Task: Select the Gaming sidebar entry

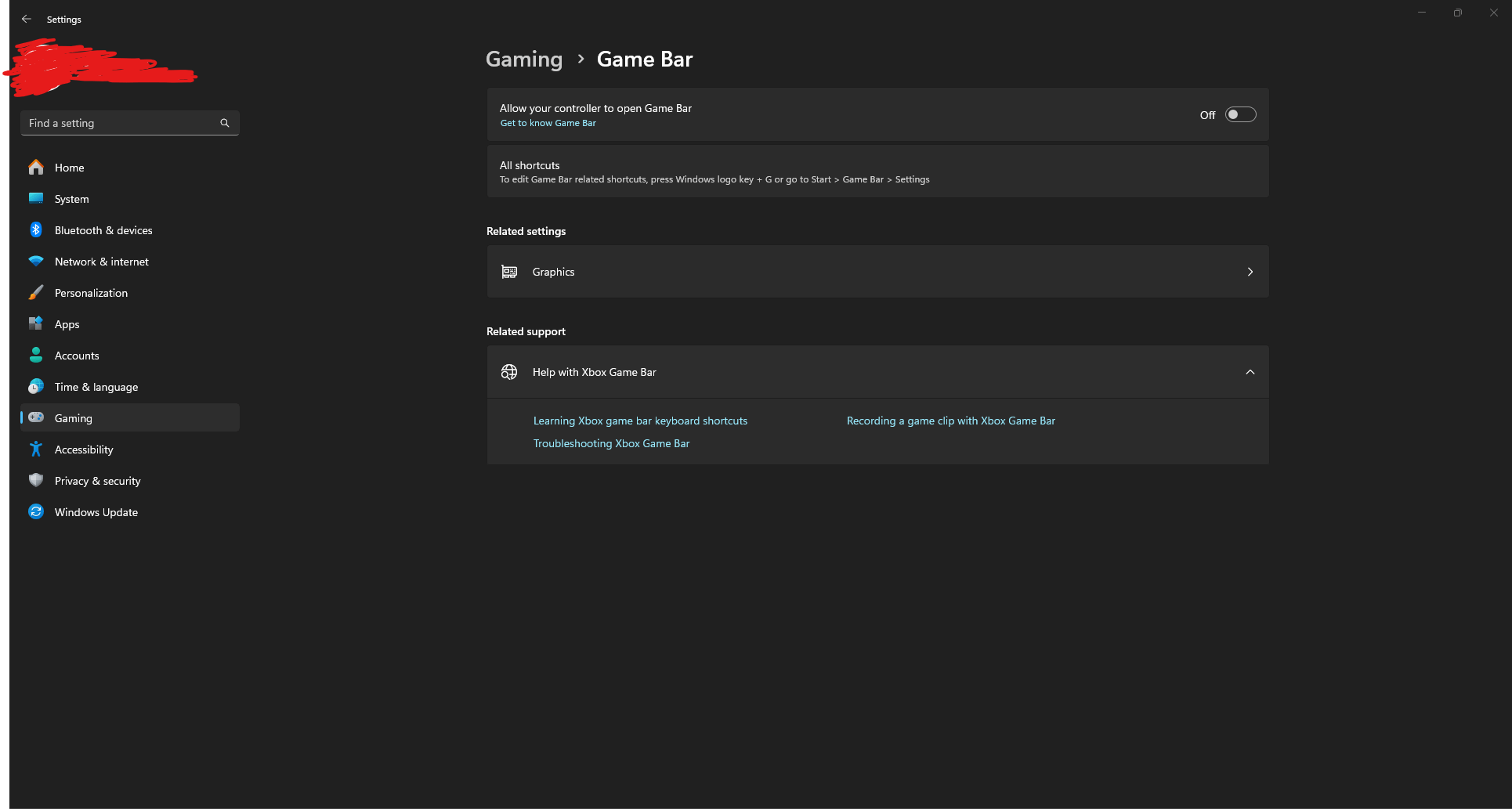Action: pyautogui.click(x=130, y=417)
